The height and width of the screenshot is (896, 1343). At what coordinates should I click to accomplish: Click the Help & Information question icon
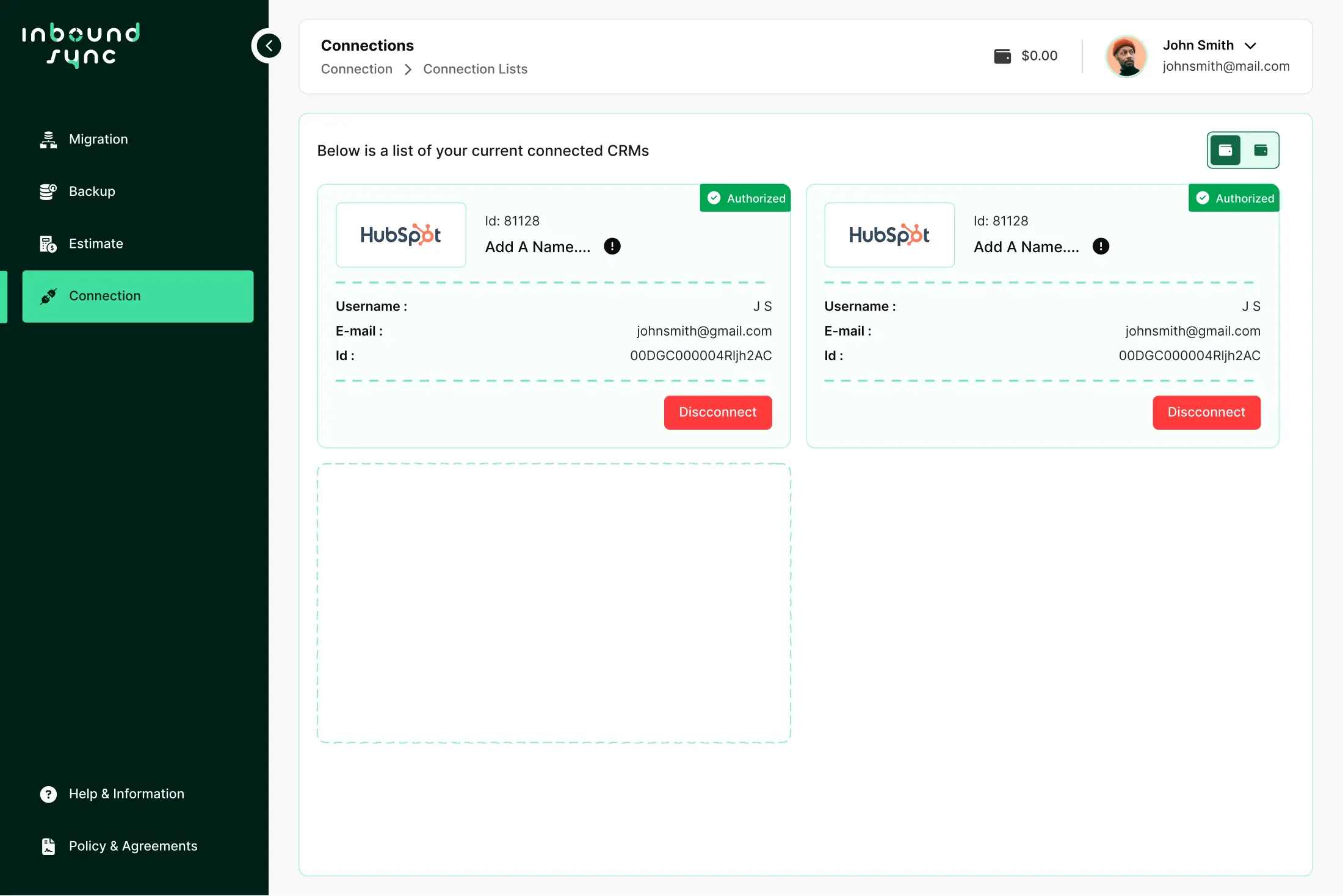pyautogui.click(x=48, y=794)
